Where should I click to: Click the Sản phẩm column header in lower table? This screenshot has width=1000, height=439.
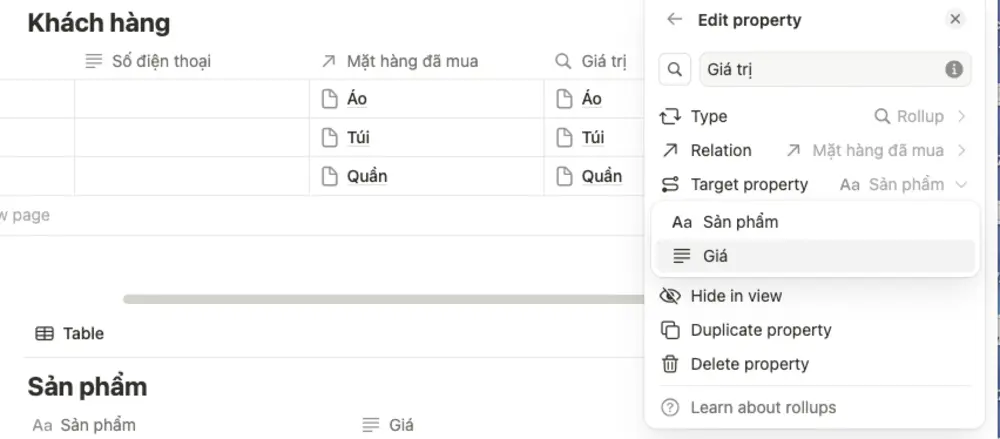pyautogui.click(x=84, y=424)
